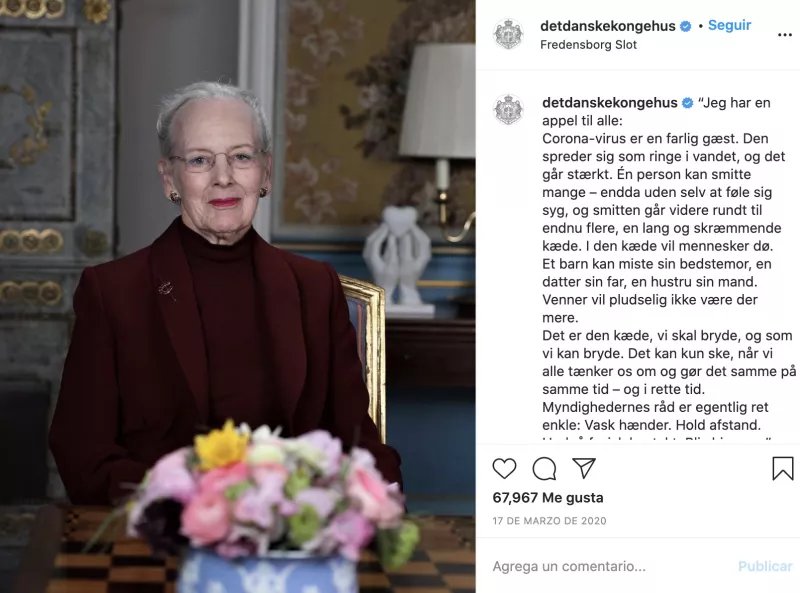Open detdanskekongehus profile from the header username

[608, 26]
